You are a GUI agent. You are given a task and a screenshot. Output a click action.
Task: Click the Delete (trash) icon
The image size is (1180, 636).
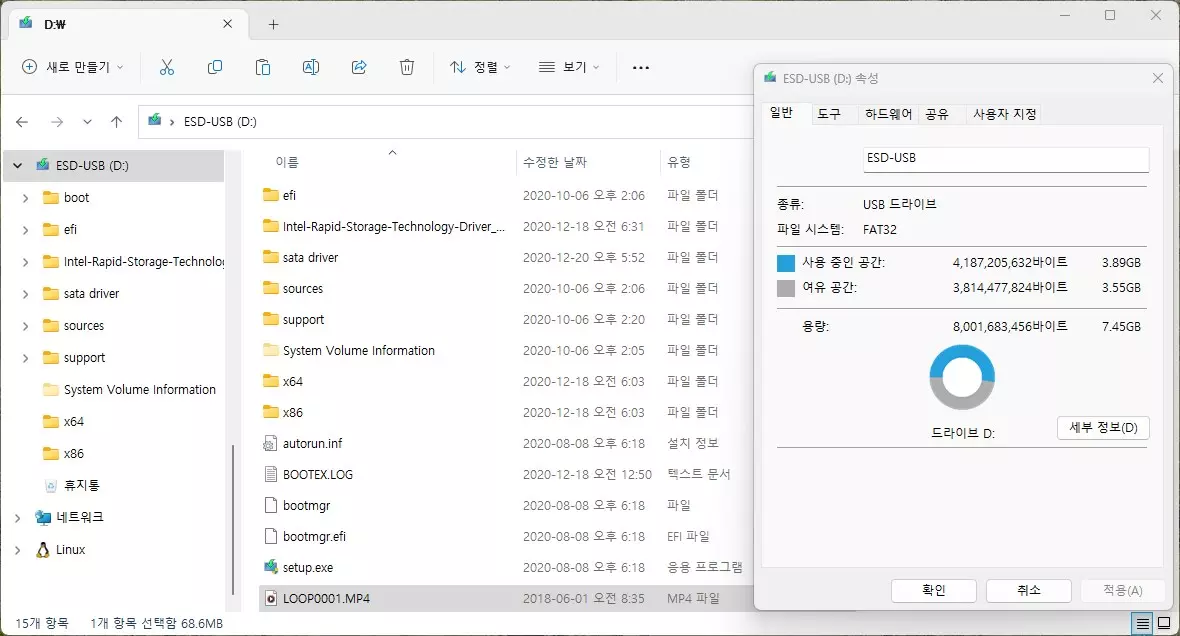pos(407,67)
